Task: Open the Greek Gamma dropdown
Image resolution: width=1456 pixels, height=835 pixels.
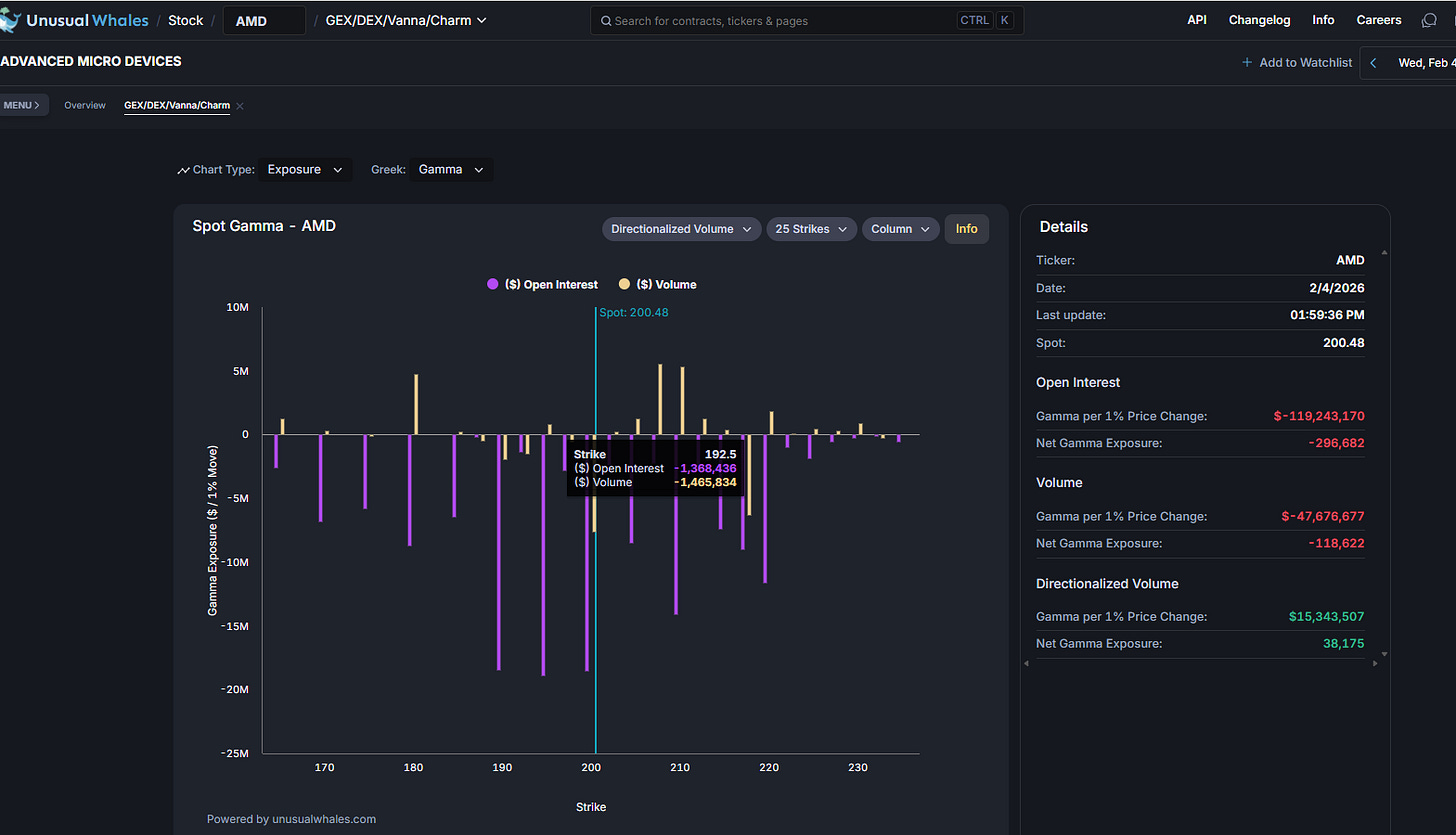Action: 451,170
